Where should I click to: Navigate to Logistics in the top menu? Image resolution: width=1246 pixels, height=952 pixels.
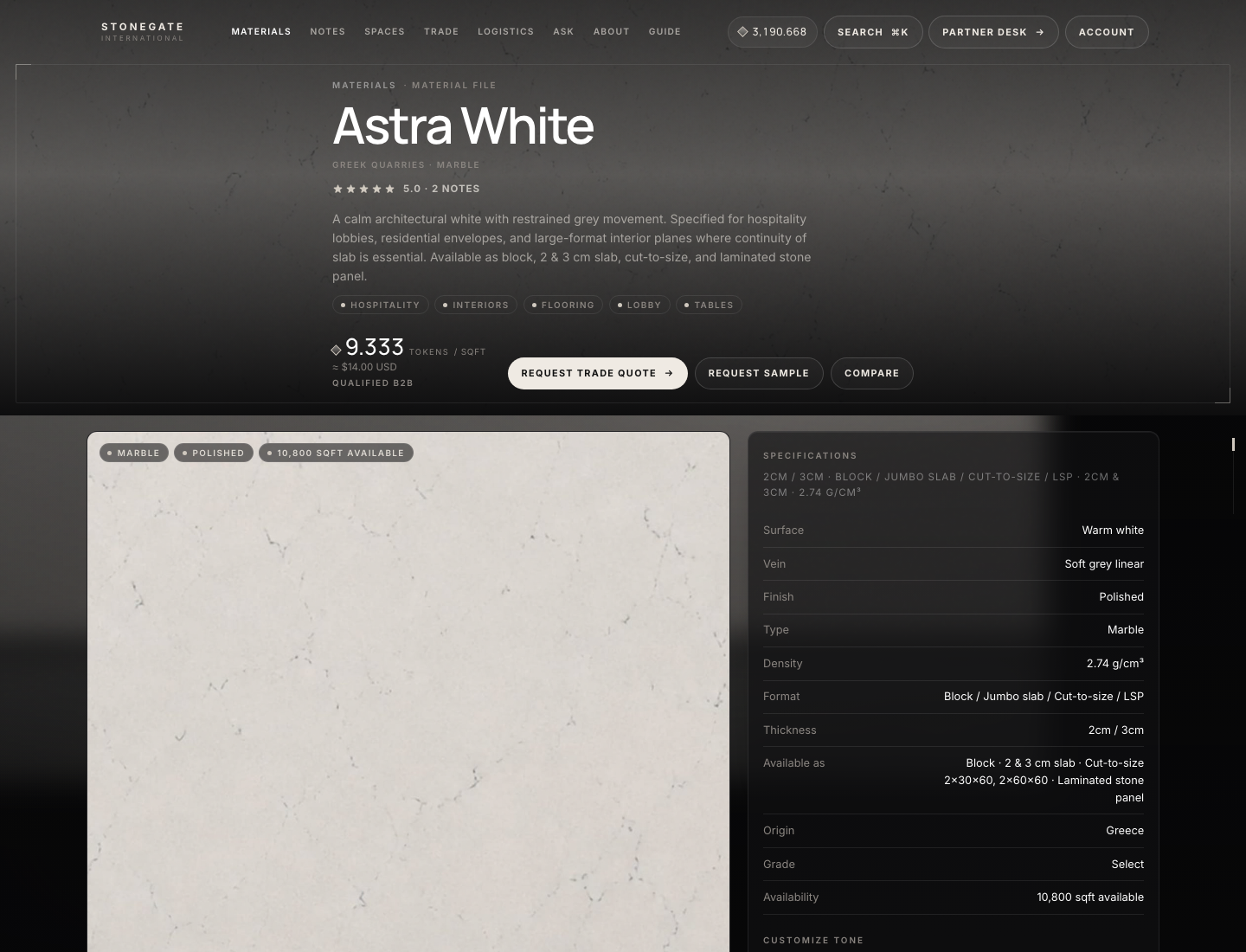[506, 32]
